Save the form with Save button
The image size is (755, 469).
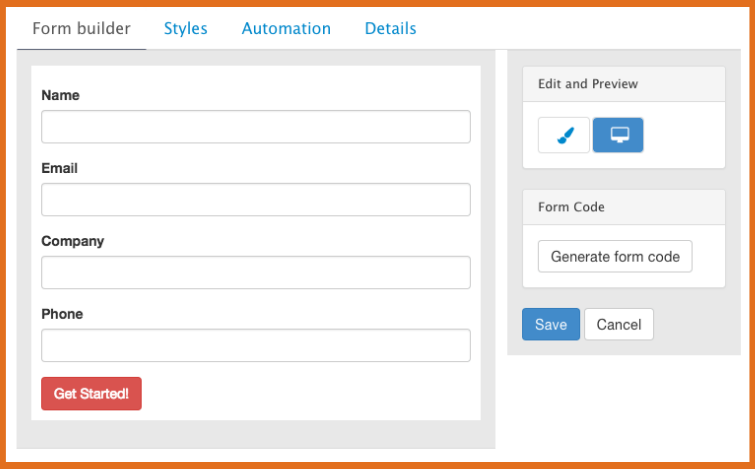coord(551,324)
